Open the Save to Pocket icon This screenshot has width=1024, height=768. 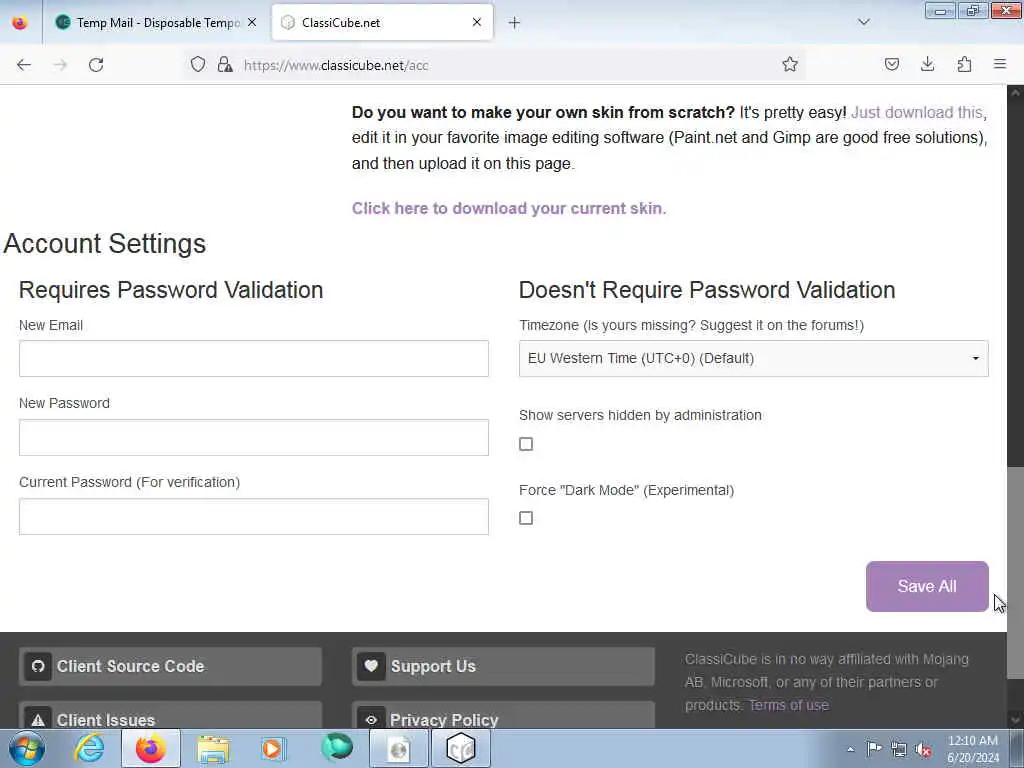click(891, 64)
